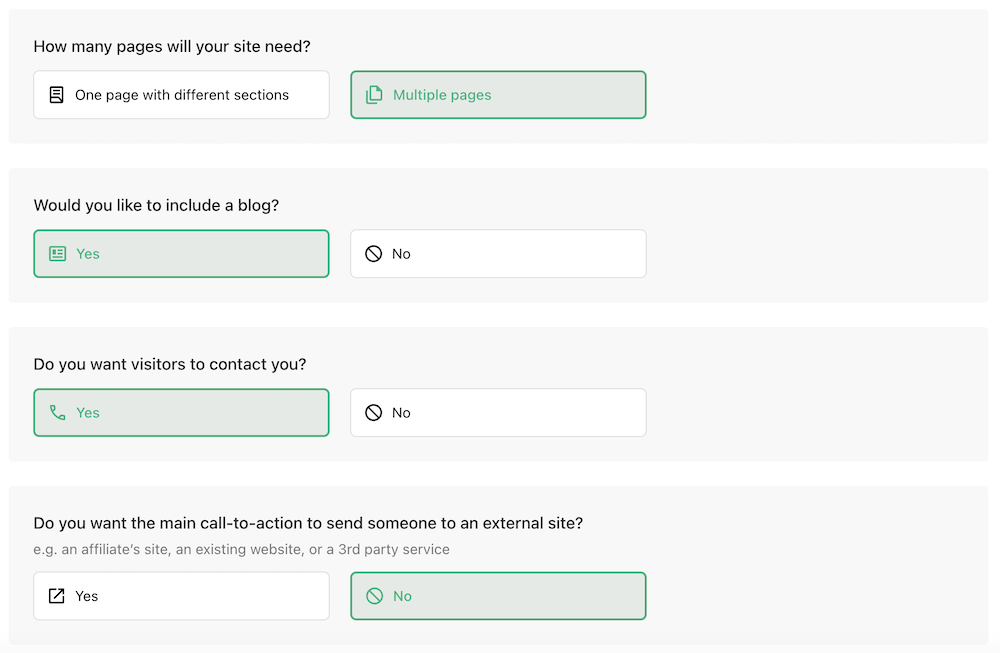Screen dimensions: 1000x653
Task: Click "Do you want visitors to contact you?" question
Action: click(x=170, y=364)
